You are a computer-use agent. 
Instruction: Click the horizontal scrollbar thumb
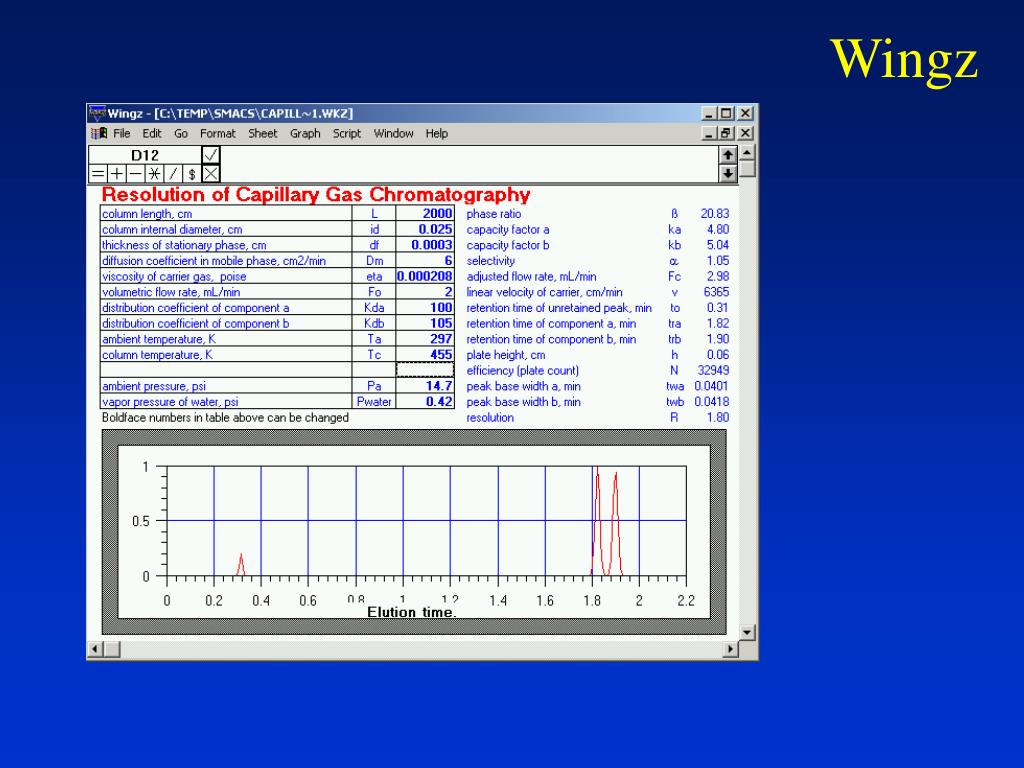click(112, 649)
